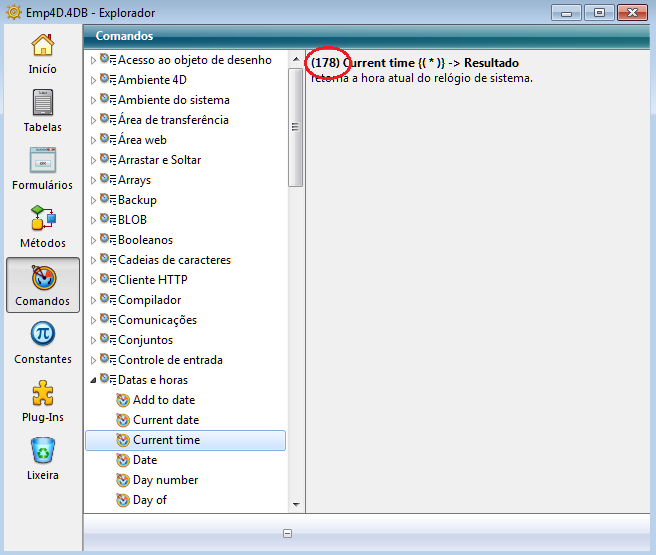Click the theme icon of Datas e horas
Image resolution: width=656 pixels, height=555 pixels.
tap(108, 379)
